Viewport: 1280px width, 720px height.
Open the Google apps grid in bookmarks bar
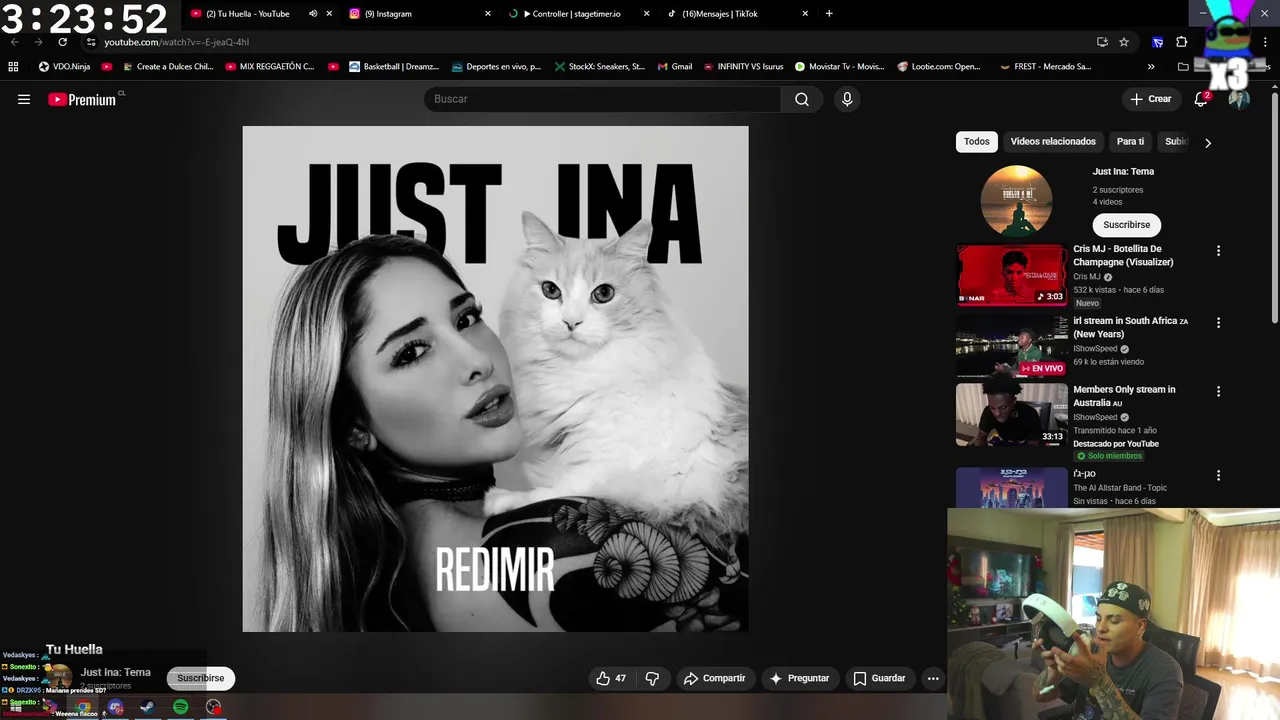13,67
